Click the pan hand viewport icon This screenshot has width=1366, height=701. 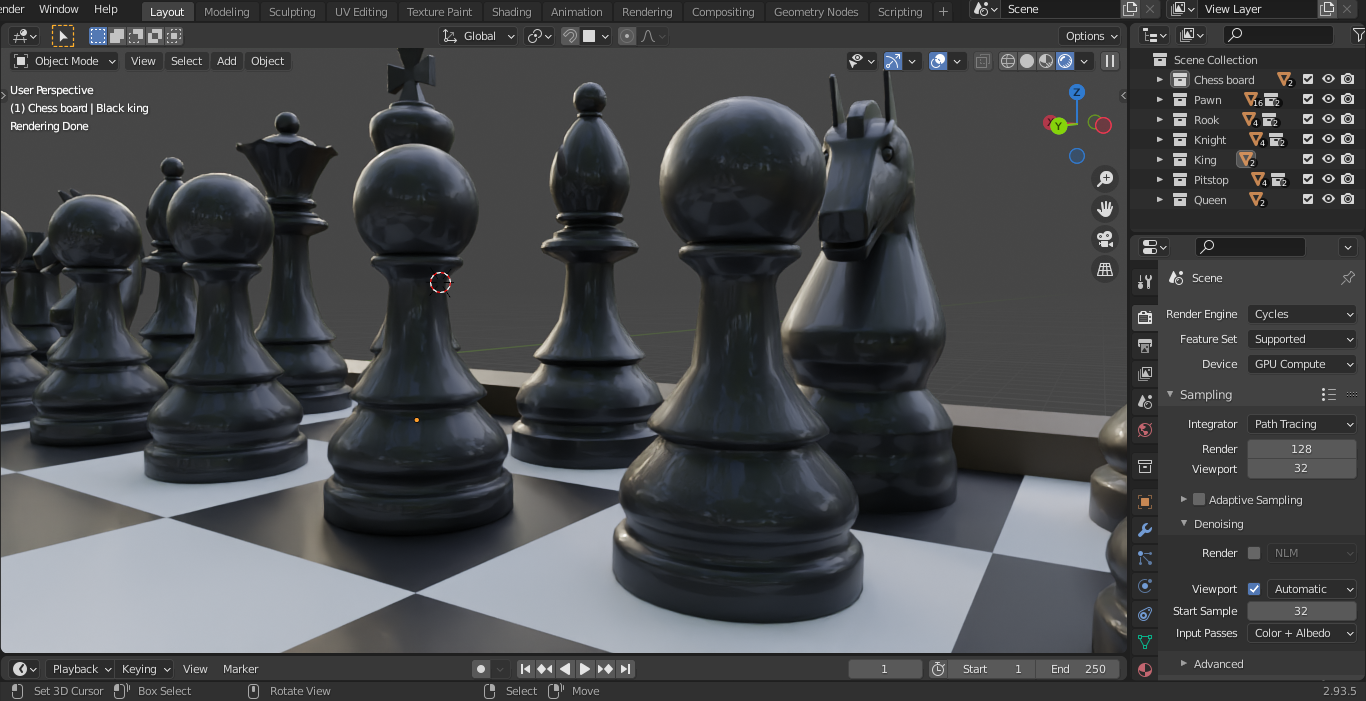click(x=1105, y=209)
